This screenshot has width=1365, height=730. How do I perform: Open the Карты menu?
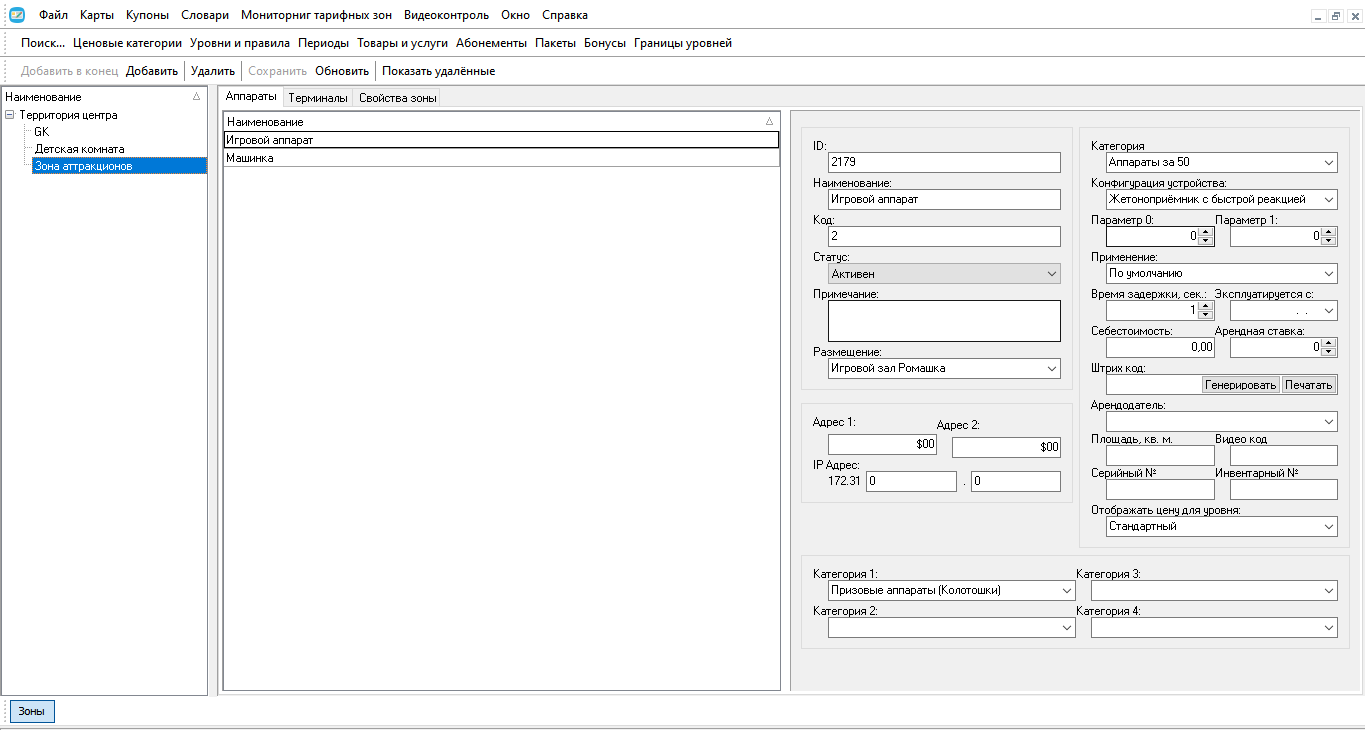(97, 15)
